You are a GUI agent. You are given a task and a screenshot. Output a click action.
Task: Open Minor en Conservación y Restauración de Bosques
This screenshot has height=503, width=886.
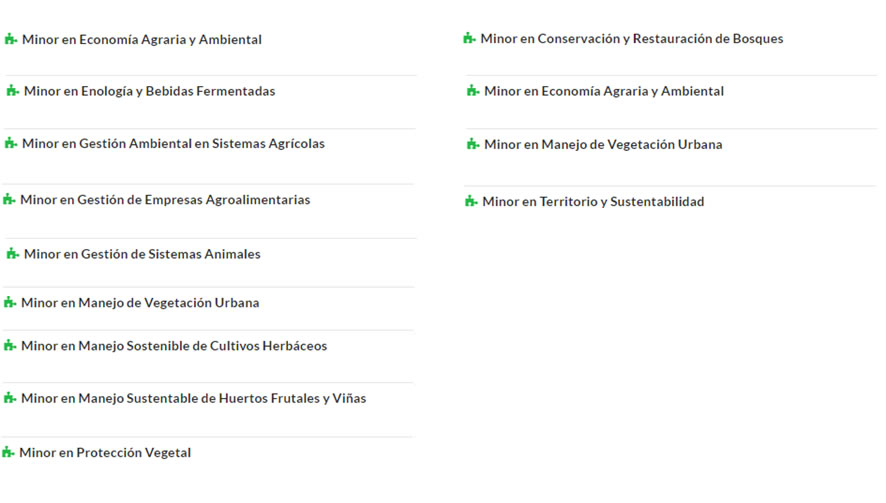point(632,38)
